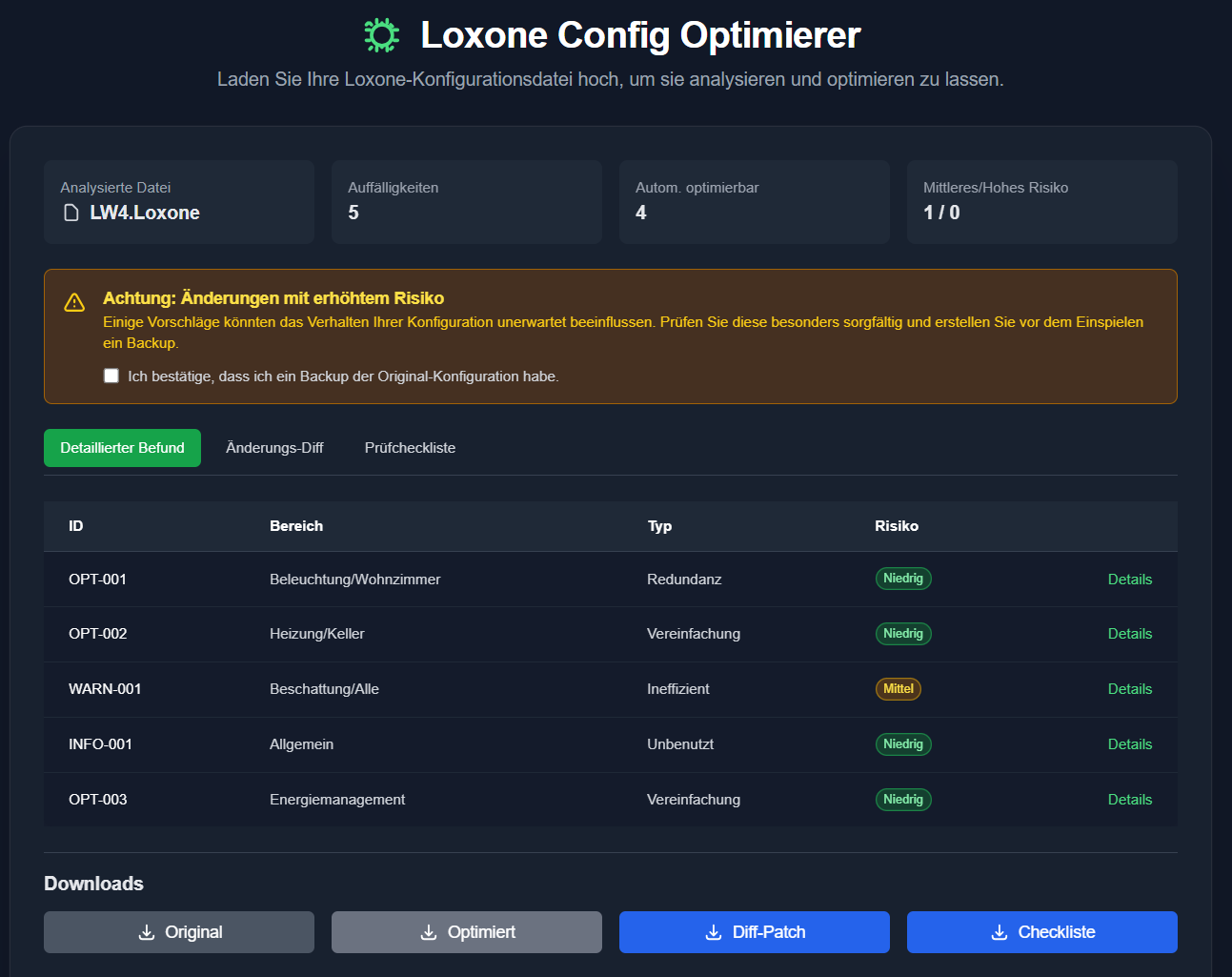The image size is (1232, 977).
Task: Click the OPT-002 ID cell
Action: tap(97, 634)
